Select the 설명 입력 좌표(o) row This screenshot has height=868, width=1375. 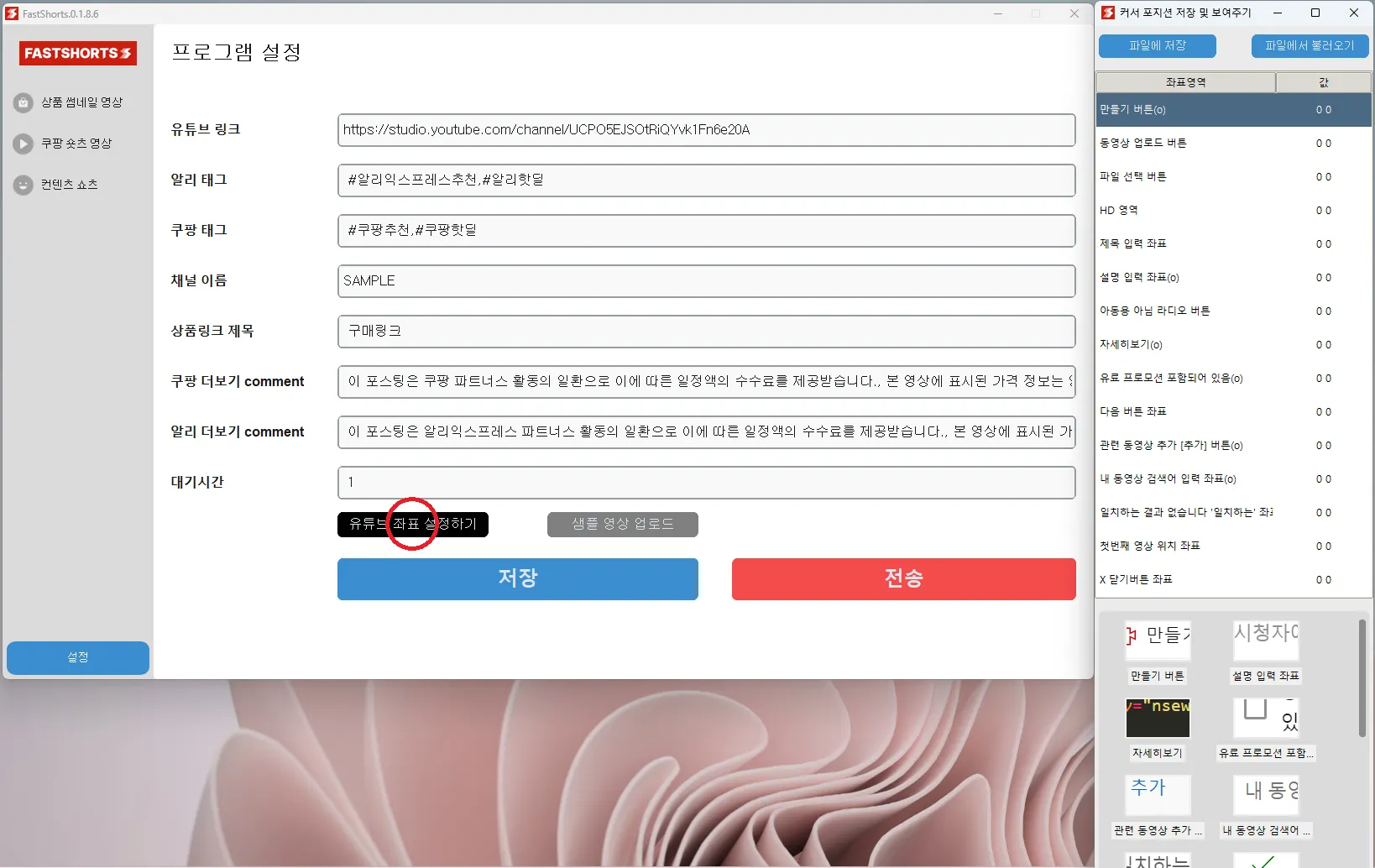(x=1234, y=278)
